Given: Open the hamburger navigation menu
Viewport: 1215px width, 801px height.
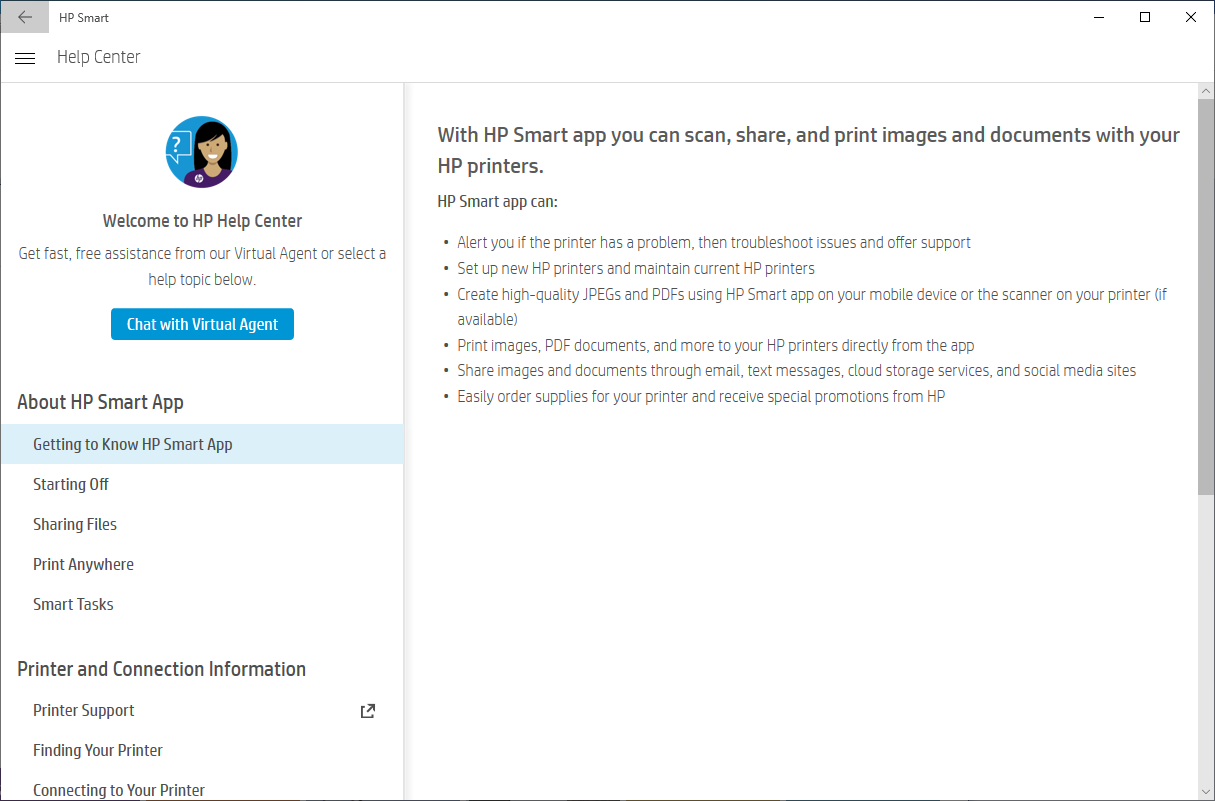Looking at the screenshot, I should pyautogui.click(x=25, y=58).
